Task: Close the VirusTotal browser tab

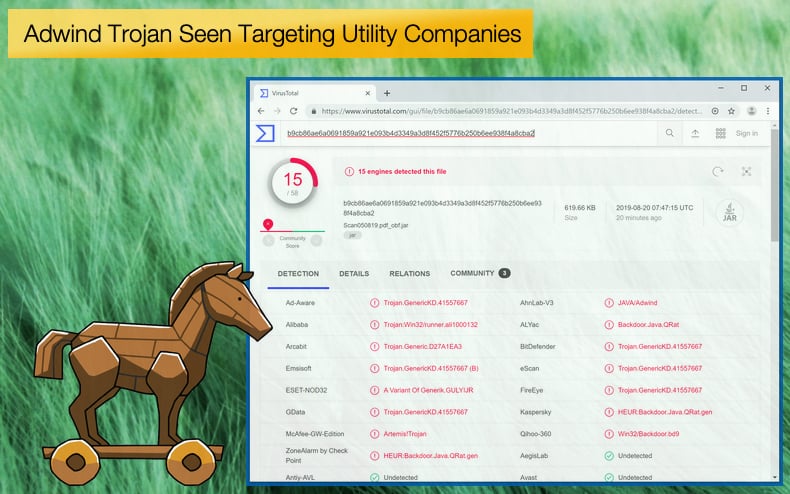Action: pyautogui.click(x=368, y=93)
